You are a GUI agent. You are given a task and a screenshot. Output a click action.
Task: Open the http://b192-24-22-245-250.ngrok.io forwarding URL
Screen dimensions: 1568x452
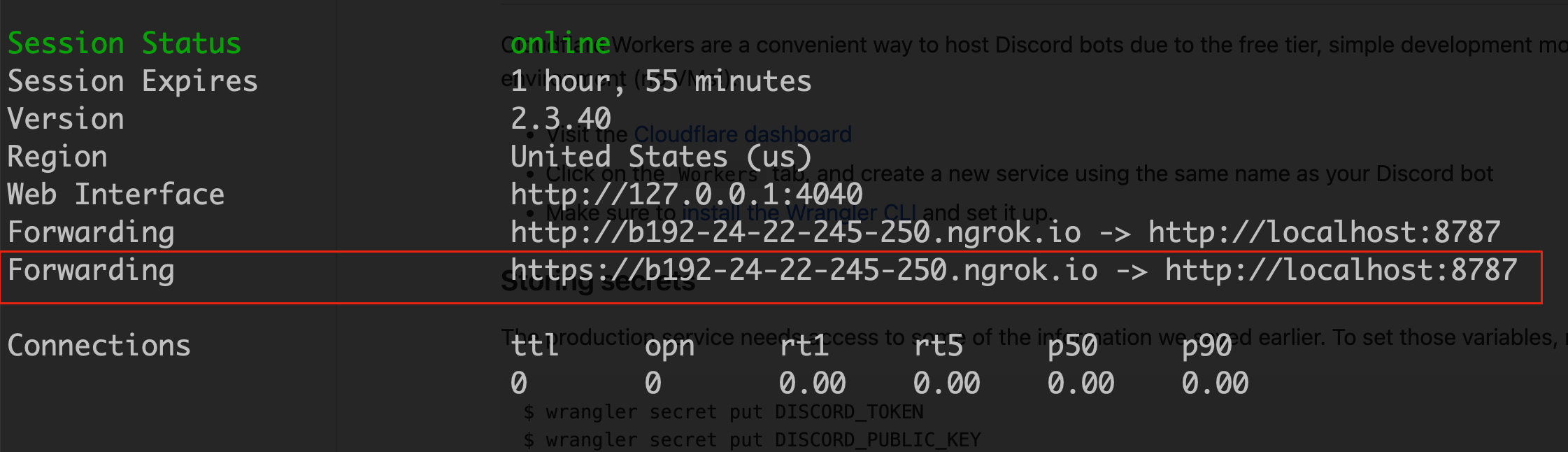796,233
